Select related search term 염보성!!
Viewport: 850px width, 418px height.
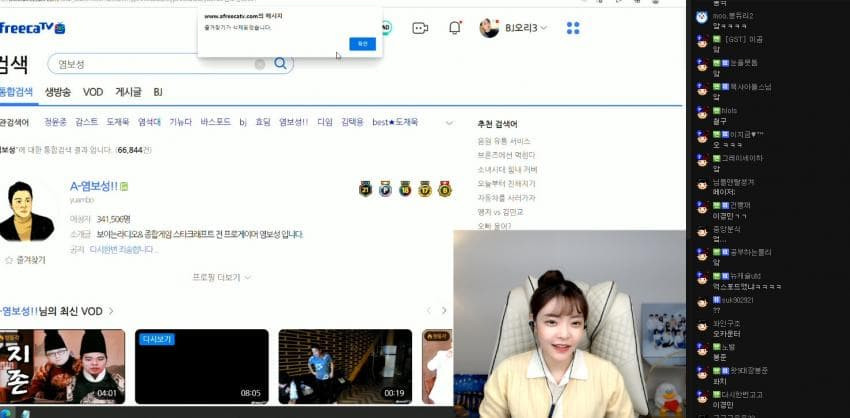(x=293, y=123)
